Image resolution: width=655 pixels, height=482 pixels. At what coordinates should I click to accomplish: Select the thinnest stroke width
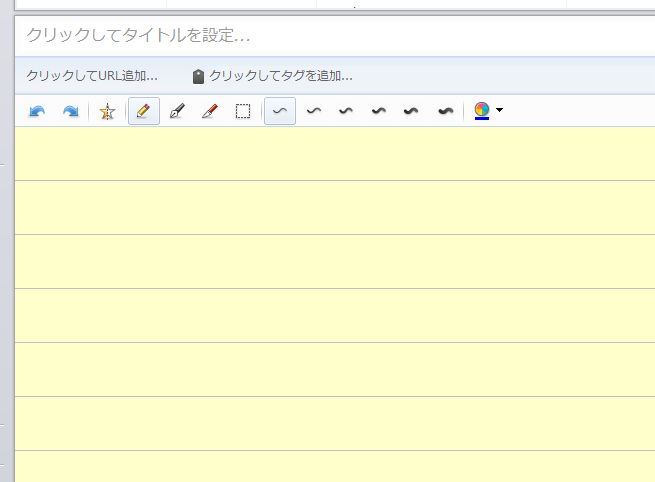click(280, 111)
